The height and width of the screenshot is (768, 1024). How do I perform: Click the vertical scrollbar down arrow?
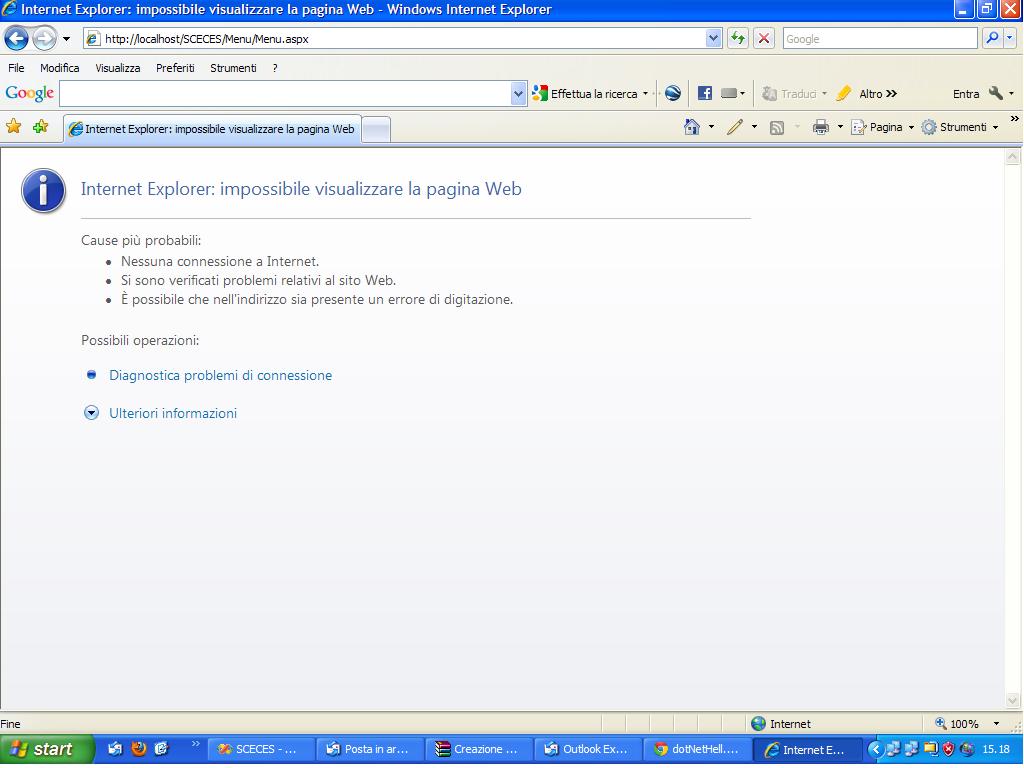click(1012, 700)
